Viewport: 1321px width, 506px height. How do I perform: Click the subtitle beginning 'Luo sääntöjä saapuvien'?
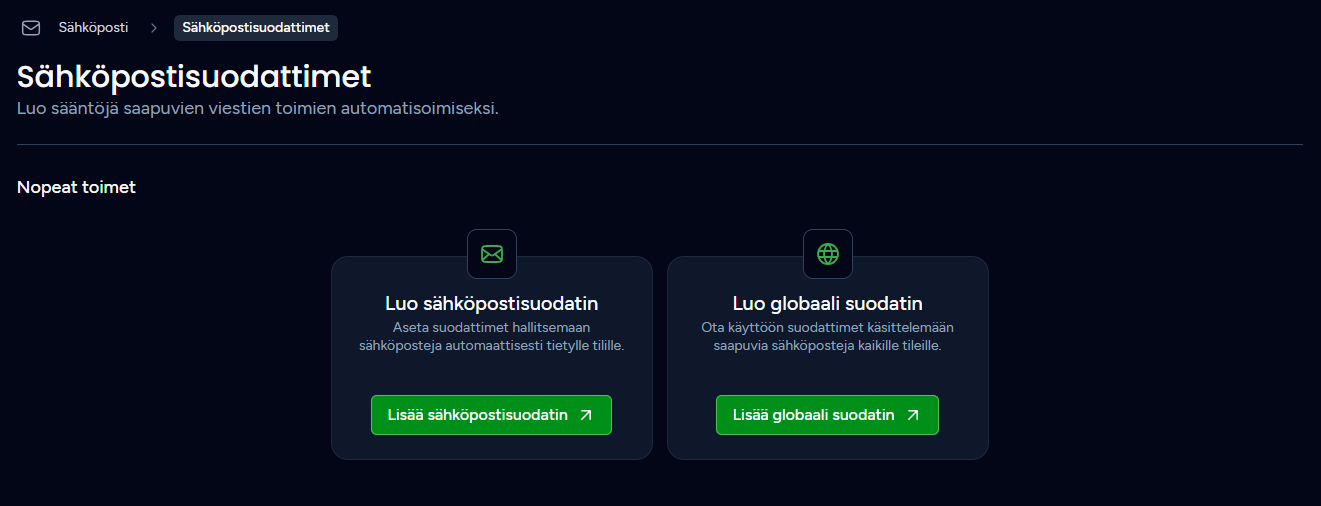tap(258, 108)
